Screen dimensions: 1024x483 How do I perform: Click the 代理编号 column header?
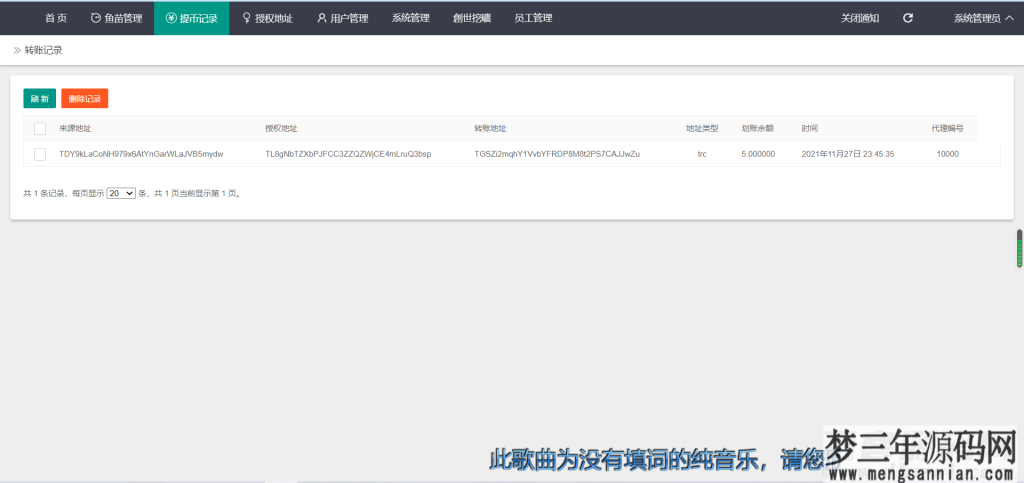(x=948, y=129)
